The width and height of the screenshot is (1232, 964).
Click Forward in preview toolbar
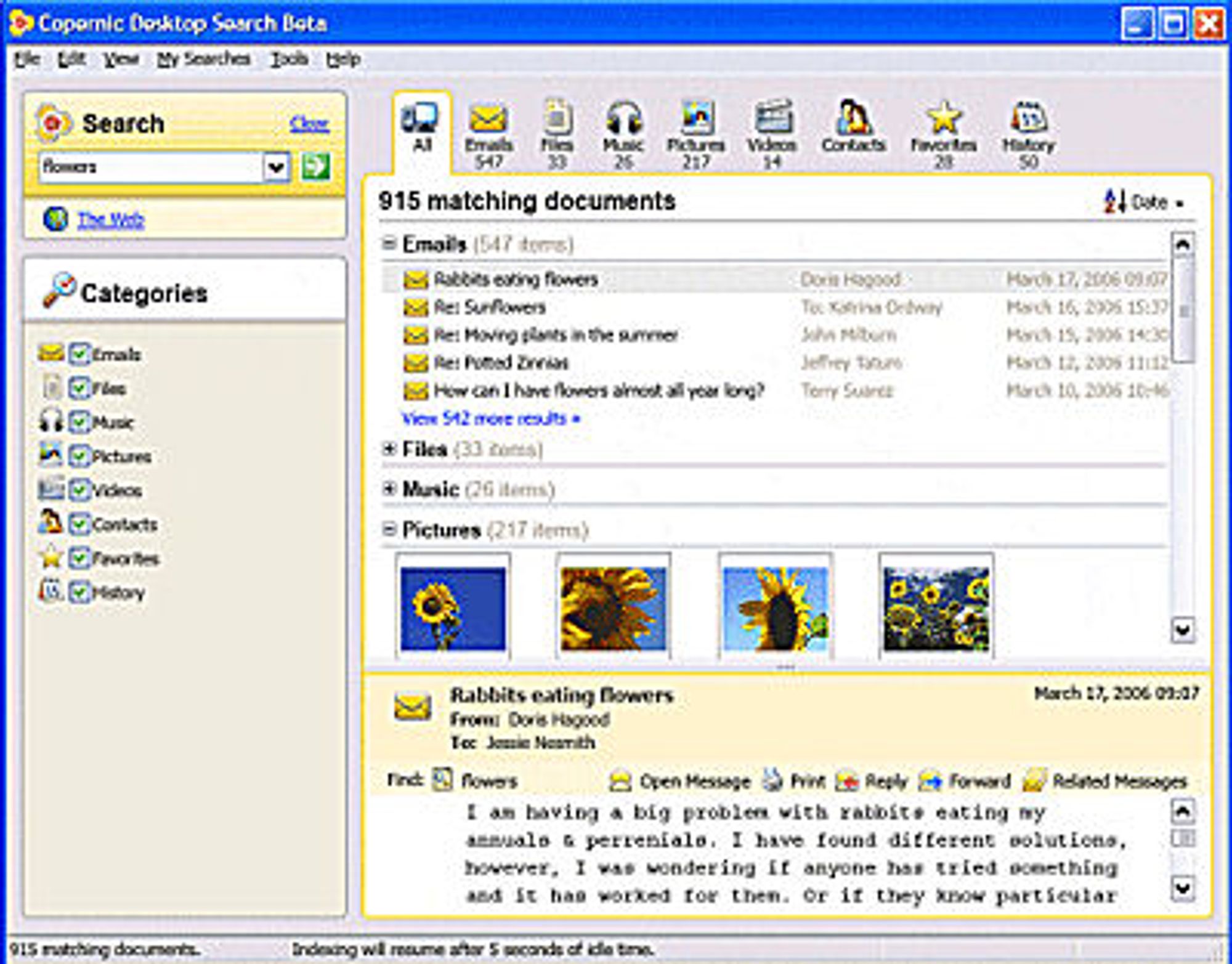tap(964, 781)
